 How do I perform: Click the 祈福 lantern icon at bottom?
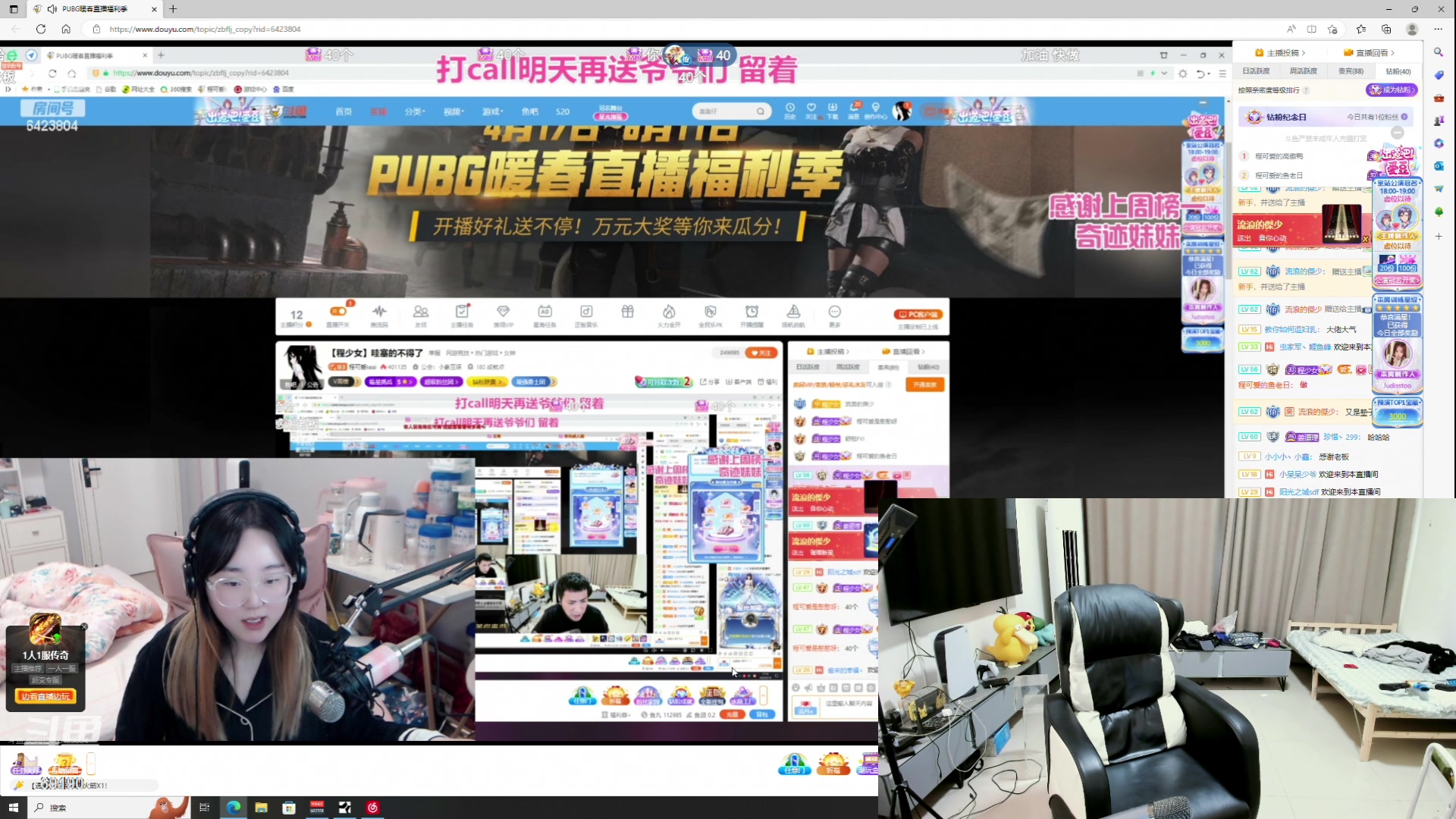(833, 764)
